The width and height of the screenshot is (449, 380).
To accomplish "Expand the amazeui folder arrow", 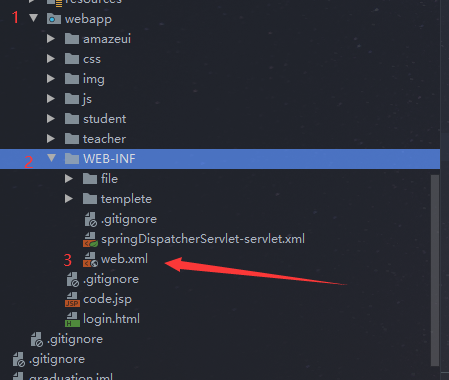I will pos(51,39).
